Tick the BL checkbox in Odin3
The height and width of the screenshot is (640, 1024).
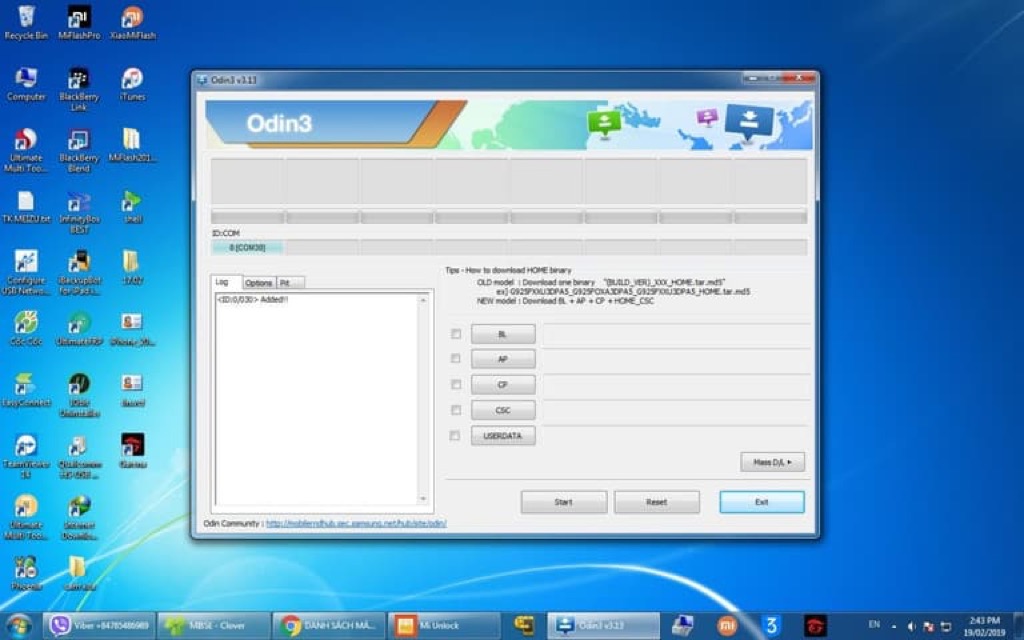pos(456,334)
